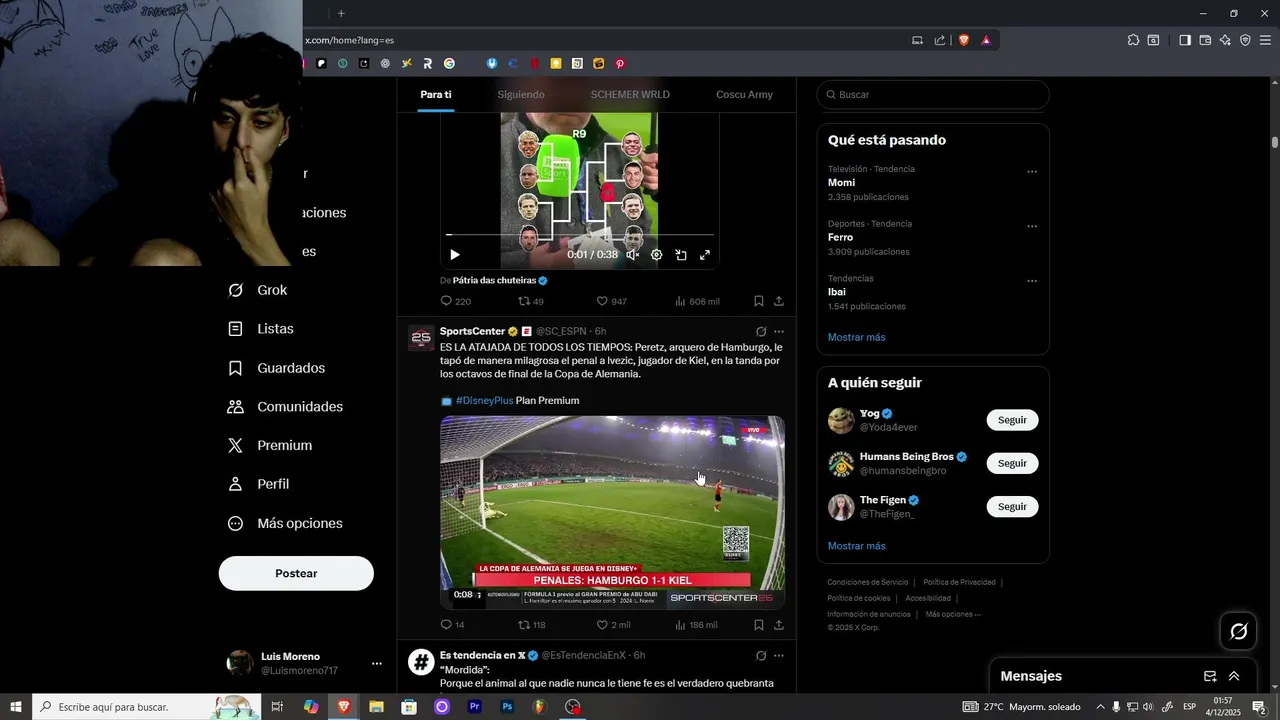Image resolution: width=1280 pixels, height=720 pixels.
Task: Click the Buscar search field
Action: pyautogui.click(x=933, y=94)
